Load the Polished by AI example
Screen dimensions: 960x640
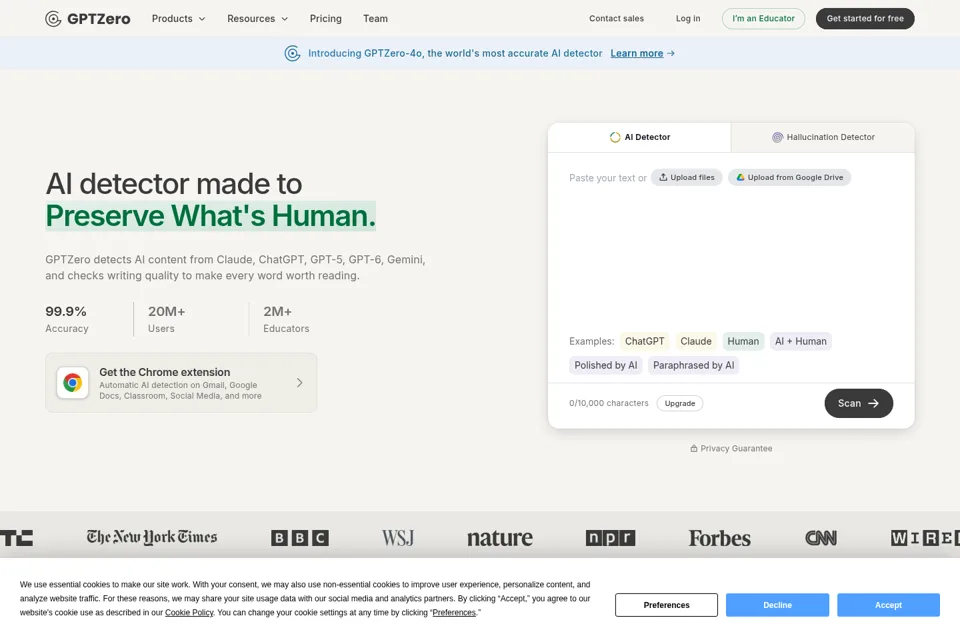pos(606,366)
